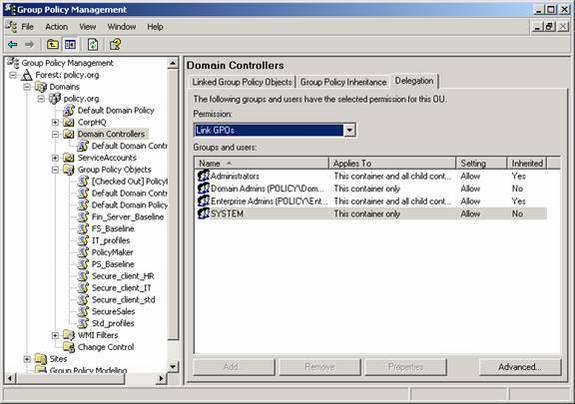Screen dimensions: 575x404
Task: Expand the CorpHQ tree node
Action: tap(55, 122)
